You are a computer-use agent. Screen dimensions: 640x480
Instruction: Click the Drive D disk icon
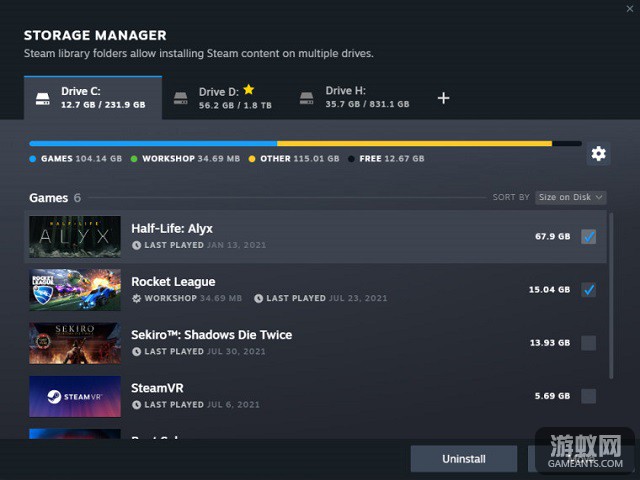point(180,98)
